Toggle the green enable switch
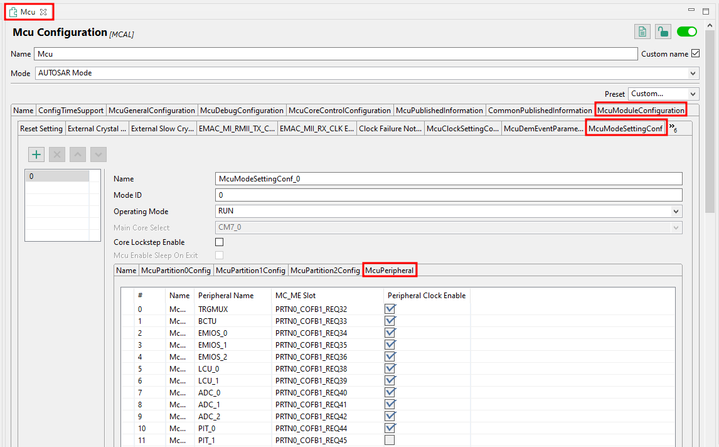The height and width of the screenshot is (447, 719). tap(686, 32)
